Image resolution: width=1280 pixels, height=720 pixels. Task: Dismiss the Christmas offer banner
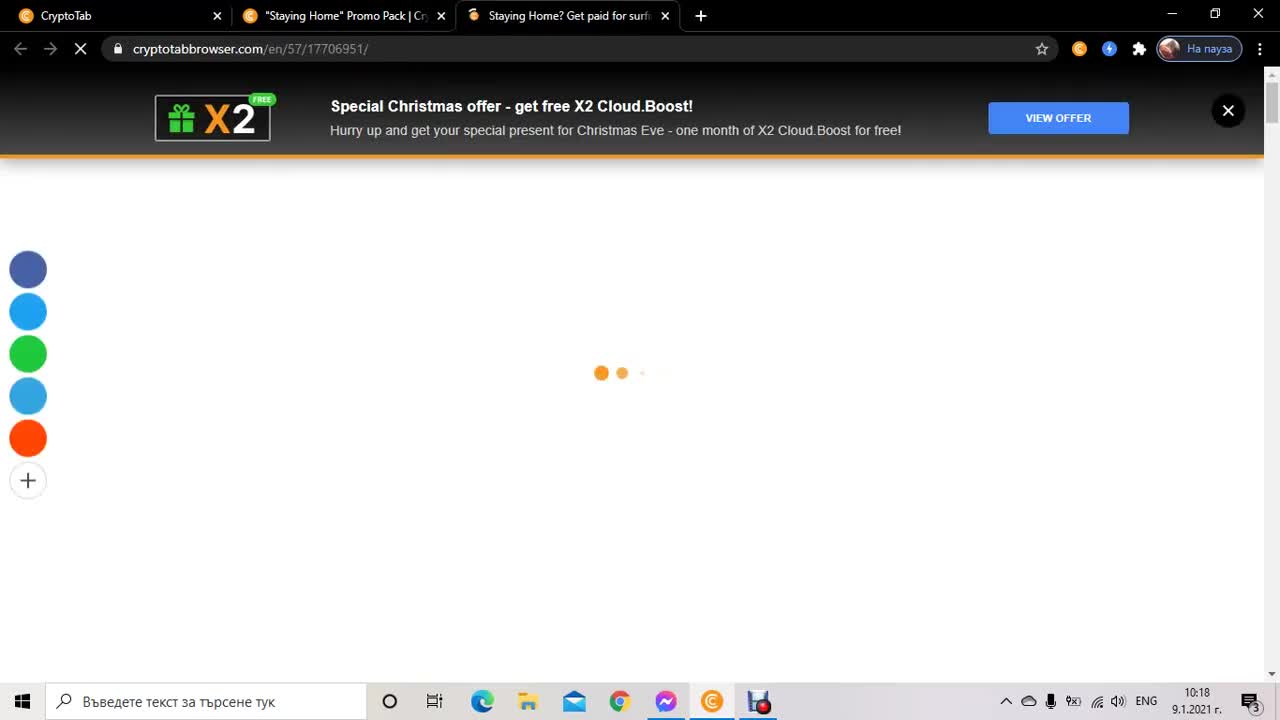tap(1228, 111)
